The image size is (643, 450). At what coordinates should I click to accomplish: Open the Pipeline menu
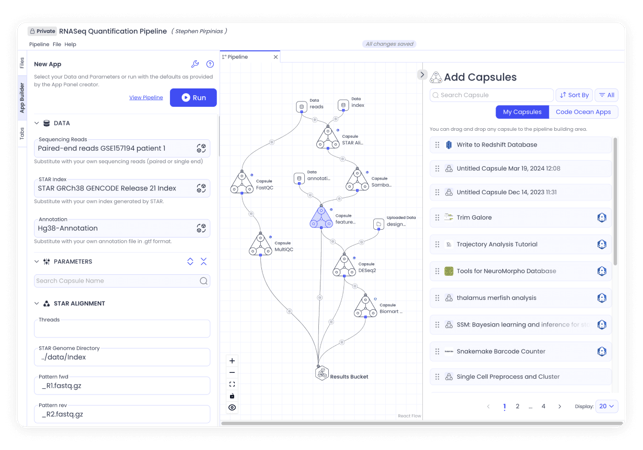tap(39, 44)
